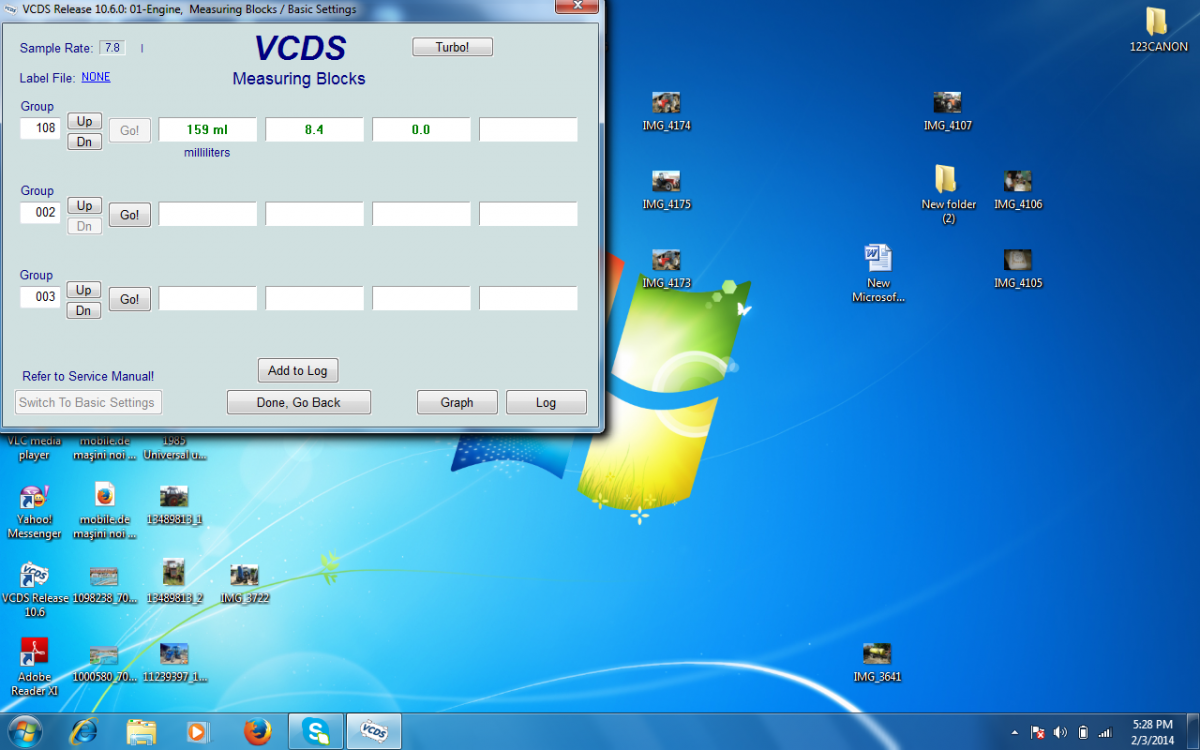Image resolution: width=1200 pixels, height=750 pixels.
Task: Open the Adobe Reader XI desktop shortcut
Action: point(34,668)
